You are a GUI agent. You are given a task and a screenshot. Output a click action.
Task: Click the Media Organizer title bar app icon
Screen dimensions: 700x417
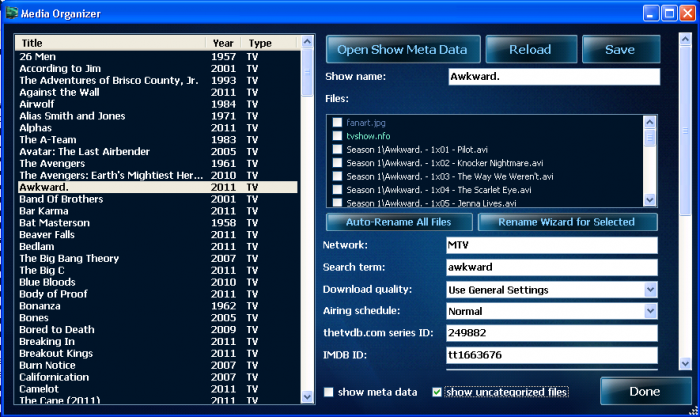[11, 13]
